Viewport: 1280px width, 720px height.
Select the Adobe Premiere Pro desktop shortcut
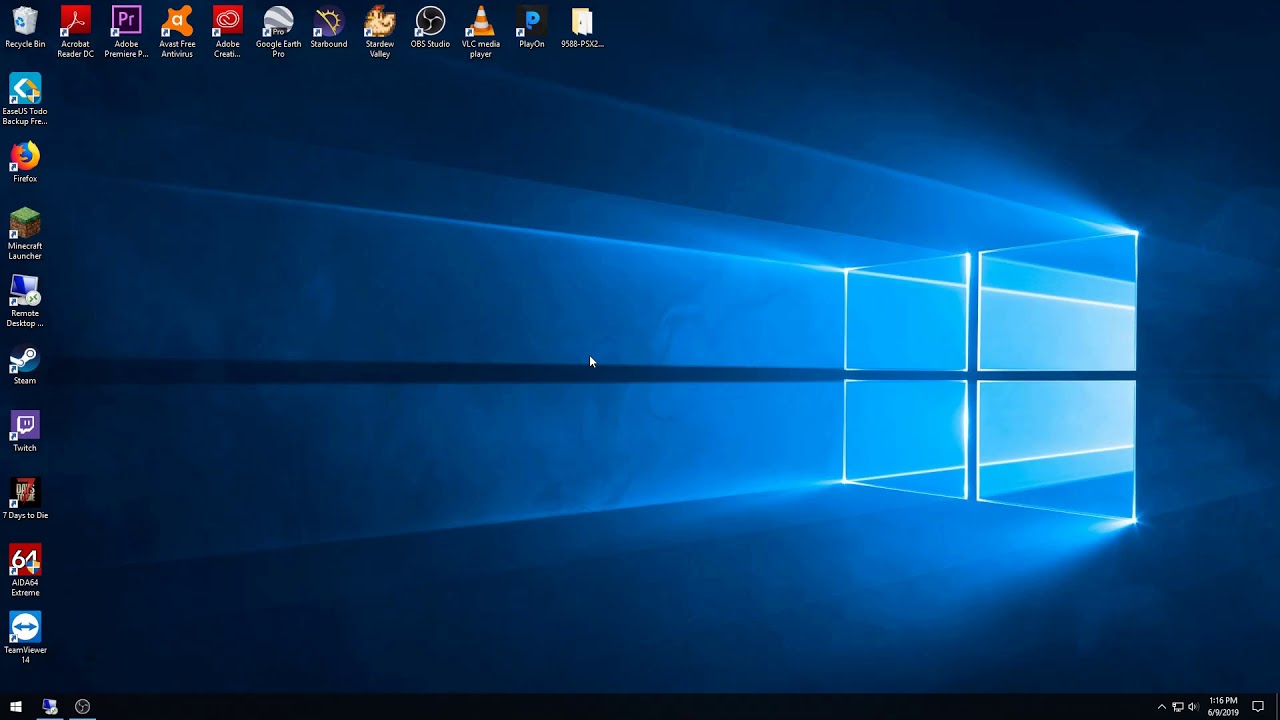pos(126,32)
